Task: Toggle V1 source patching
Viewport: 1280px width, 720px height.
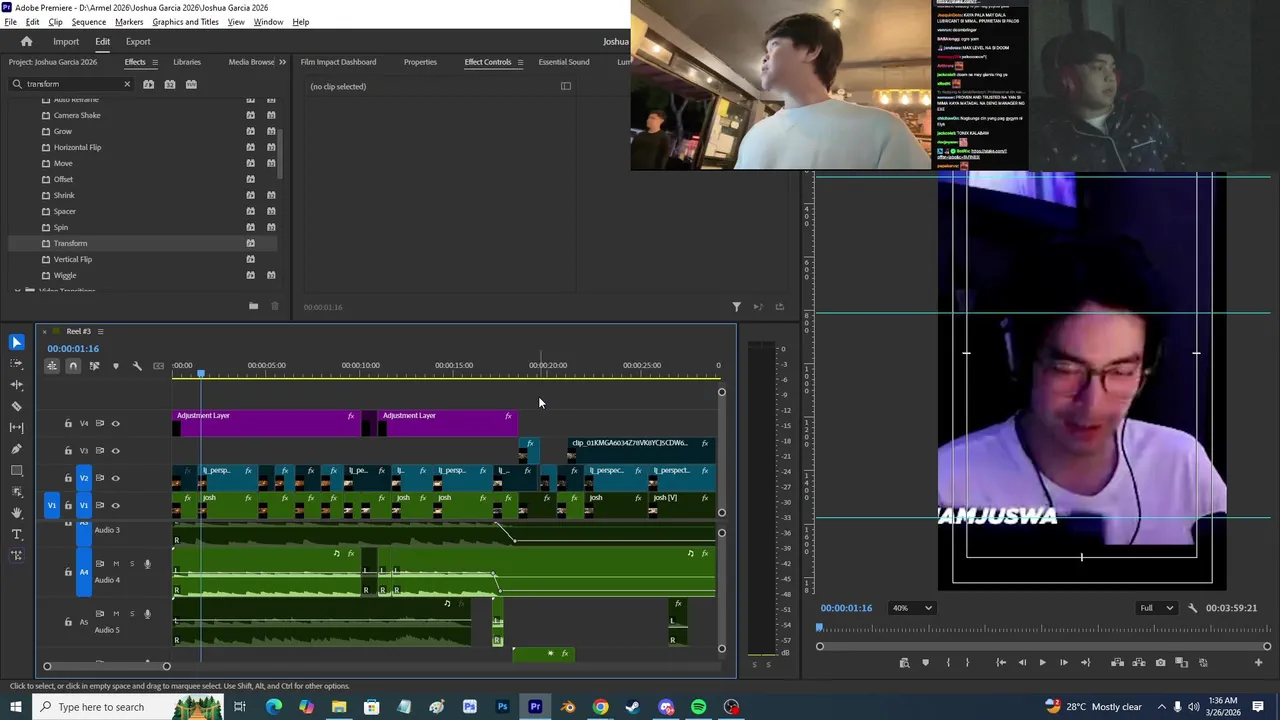Action: tap(52, 505)
